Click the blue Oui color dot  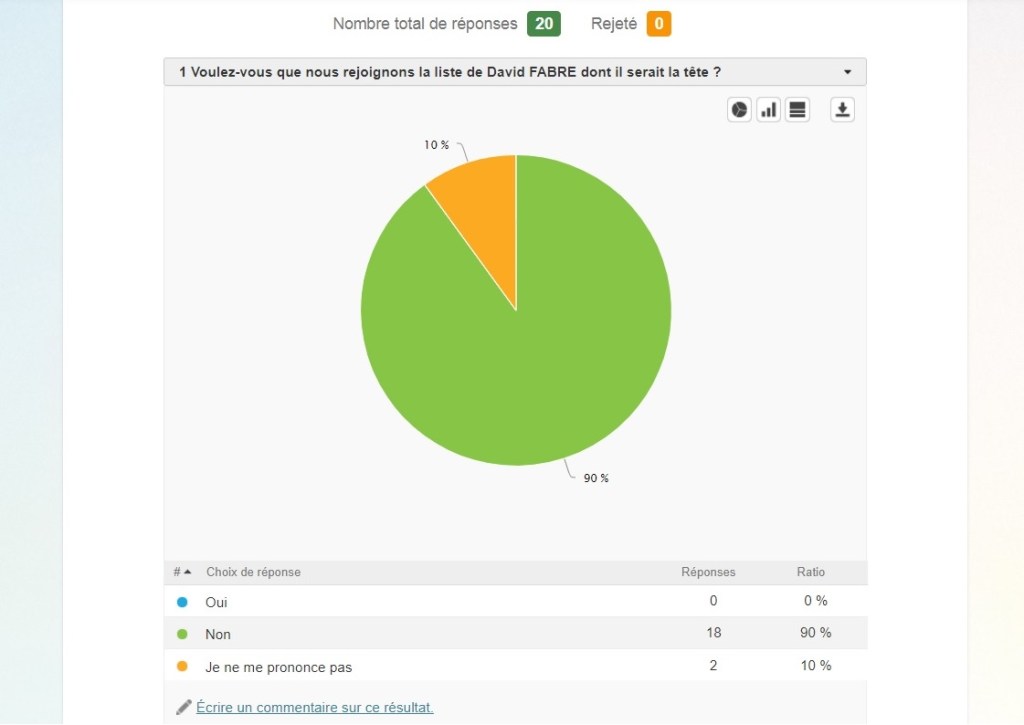click(x=182, y=602)
